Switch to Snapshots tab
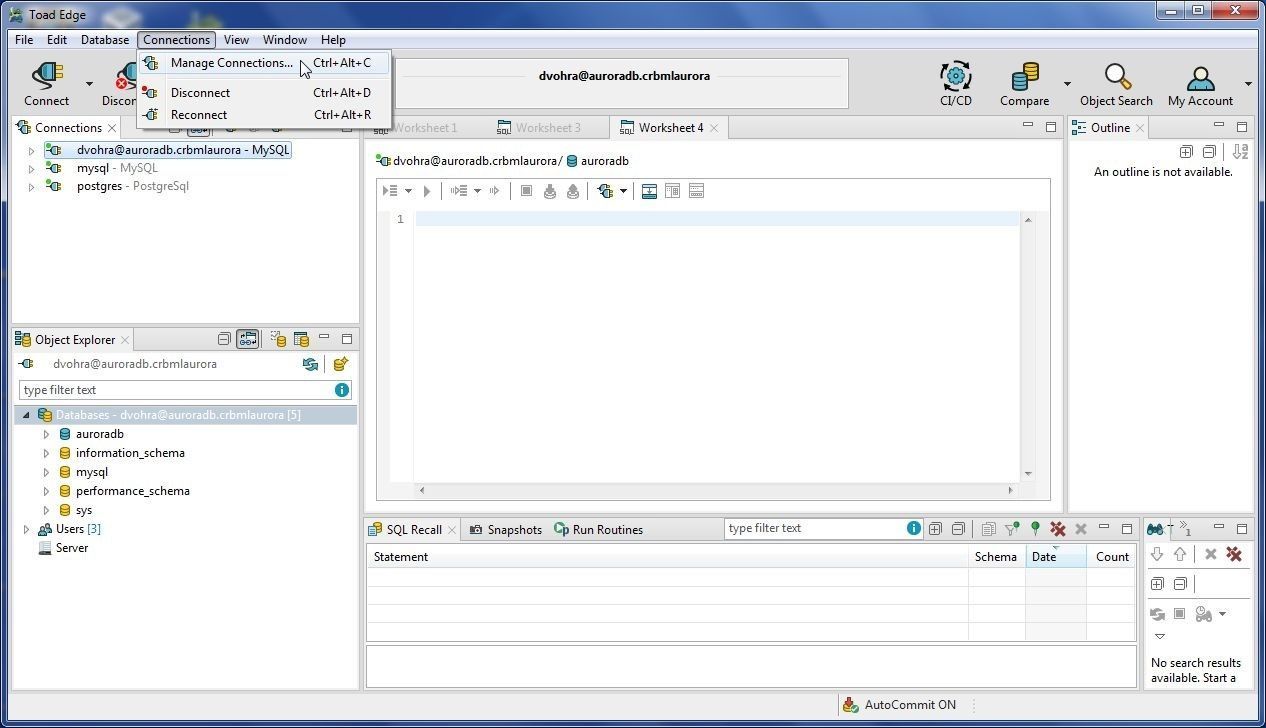Screen dimensions: 1266x728 (x=506, y=530)
